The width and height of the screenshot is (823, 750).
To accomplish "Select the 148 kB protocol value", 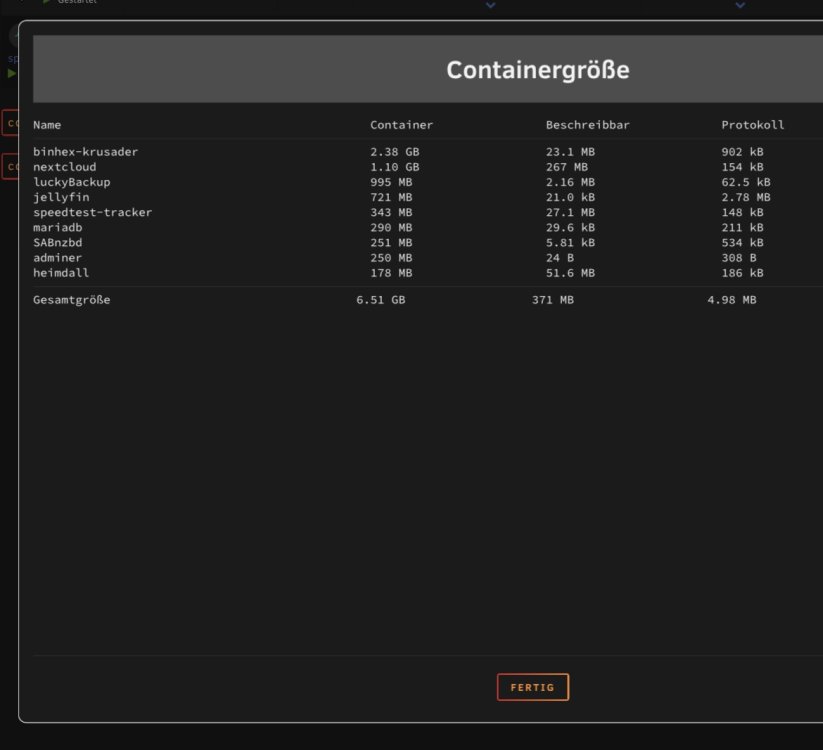I will coord(743,213).
